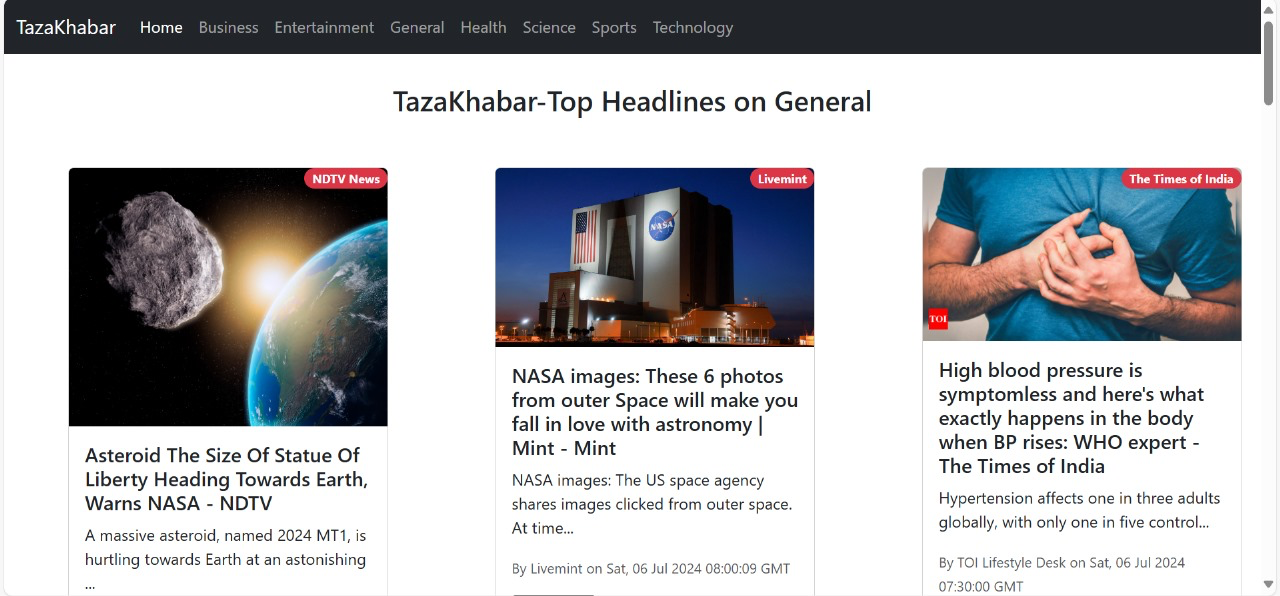Open the Business category
Image resolution: width=1280 pixels, height=596 pixels.
(x=228, y=27)
